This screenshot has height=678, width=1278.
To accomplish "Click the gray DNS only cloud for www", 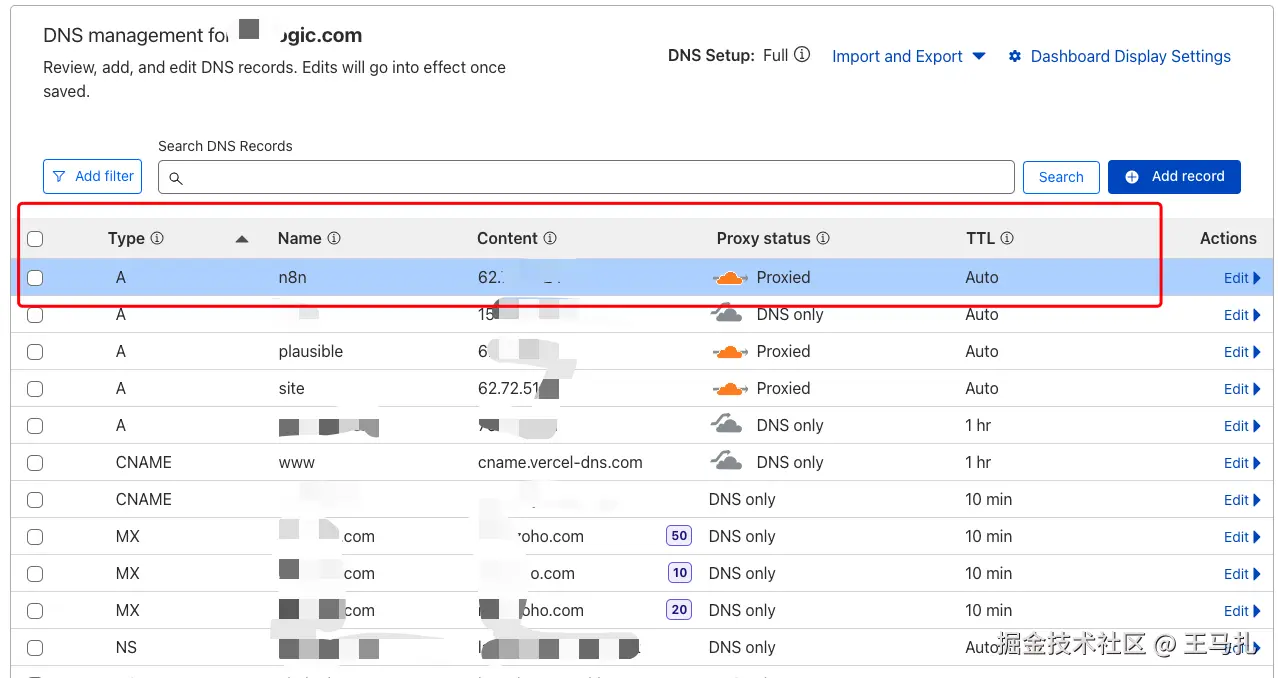I will pos(727,462).
